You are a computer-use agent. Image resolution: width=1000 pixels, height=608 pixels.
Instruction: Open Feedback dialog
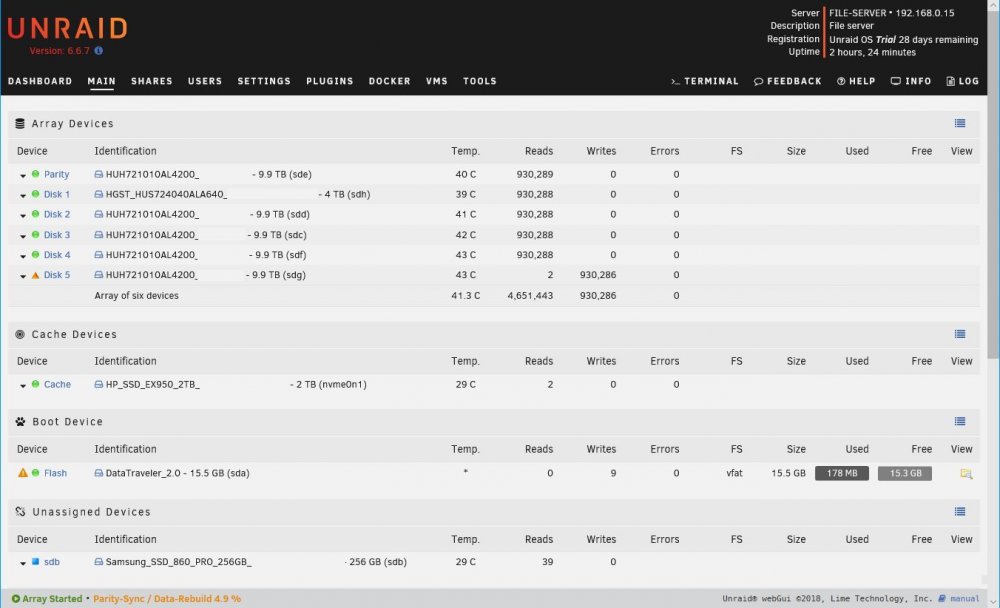pyautogui.click(x=788, y=81)
